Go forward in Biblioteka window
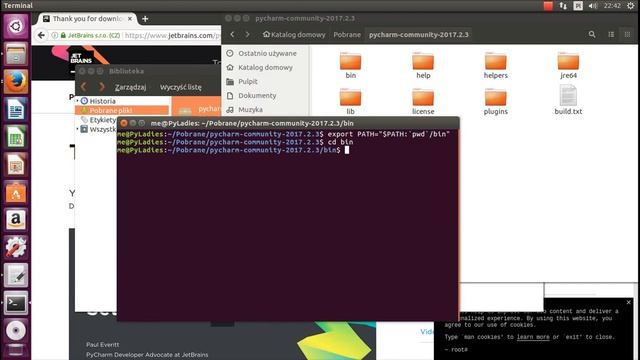Screen dimensions: 640x360 coord(102,87)
